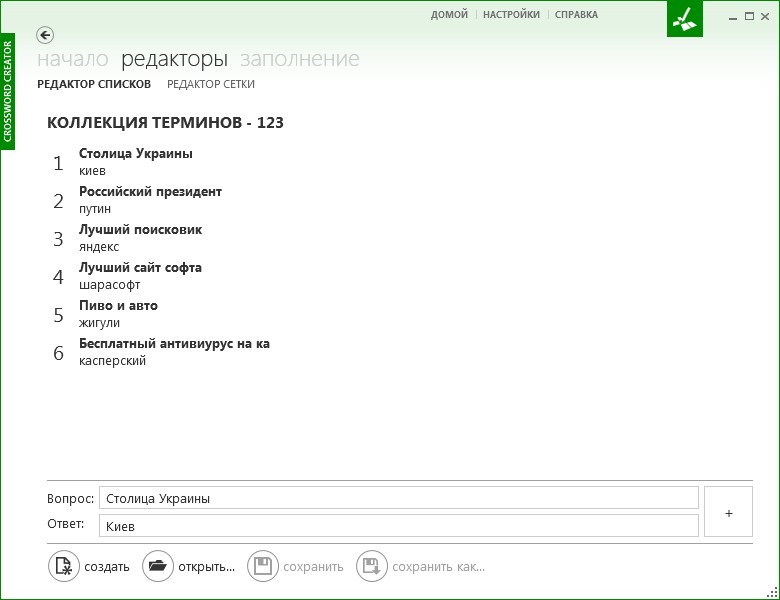Screen dimensions: 780x600
Task: Click the КОЛЛЕКЦИЯ ТЕРМИНОВ - 123 heading
Action: tap(165, 122)
